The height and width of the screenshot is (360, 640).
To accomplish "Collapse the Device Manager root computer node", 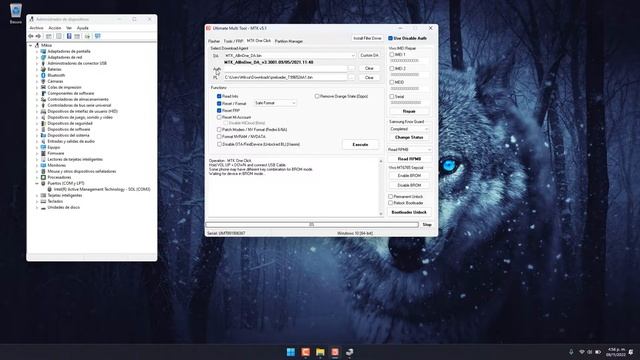I will [31, 45].
